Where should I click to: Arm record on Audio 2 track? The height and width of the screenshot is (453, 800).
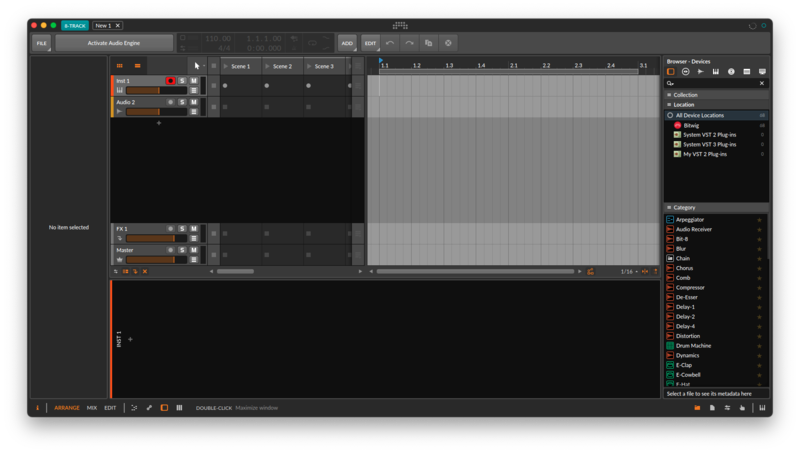coord(170,102)
